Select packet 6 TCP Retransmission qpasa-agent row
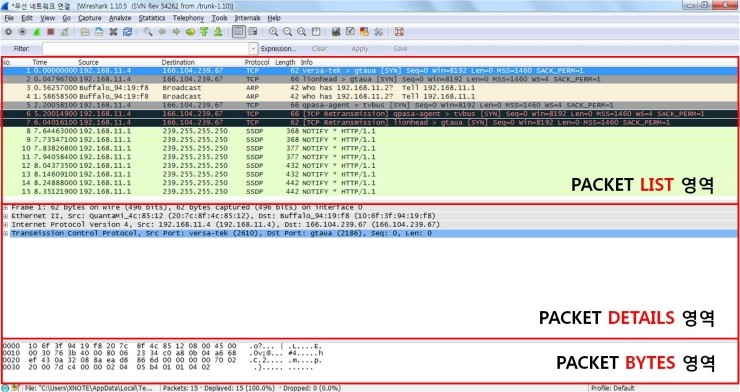 click(370, 114)
